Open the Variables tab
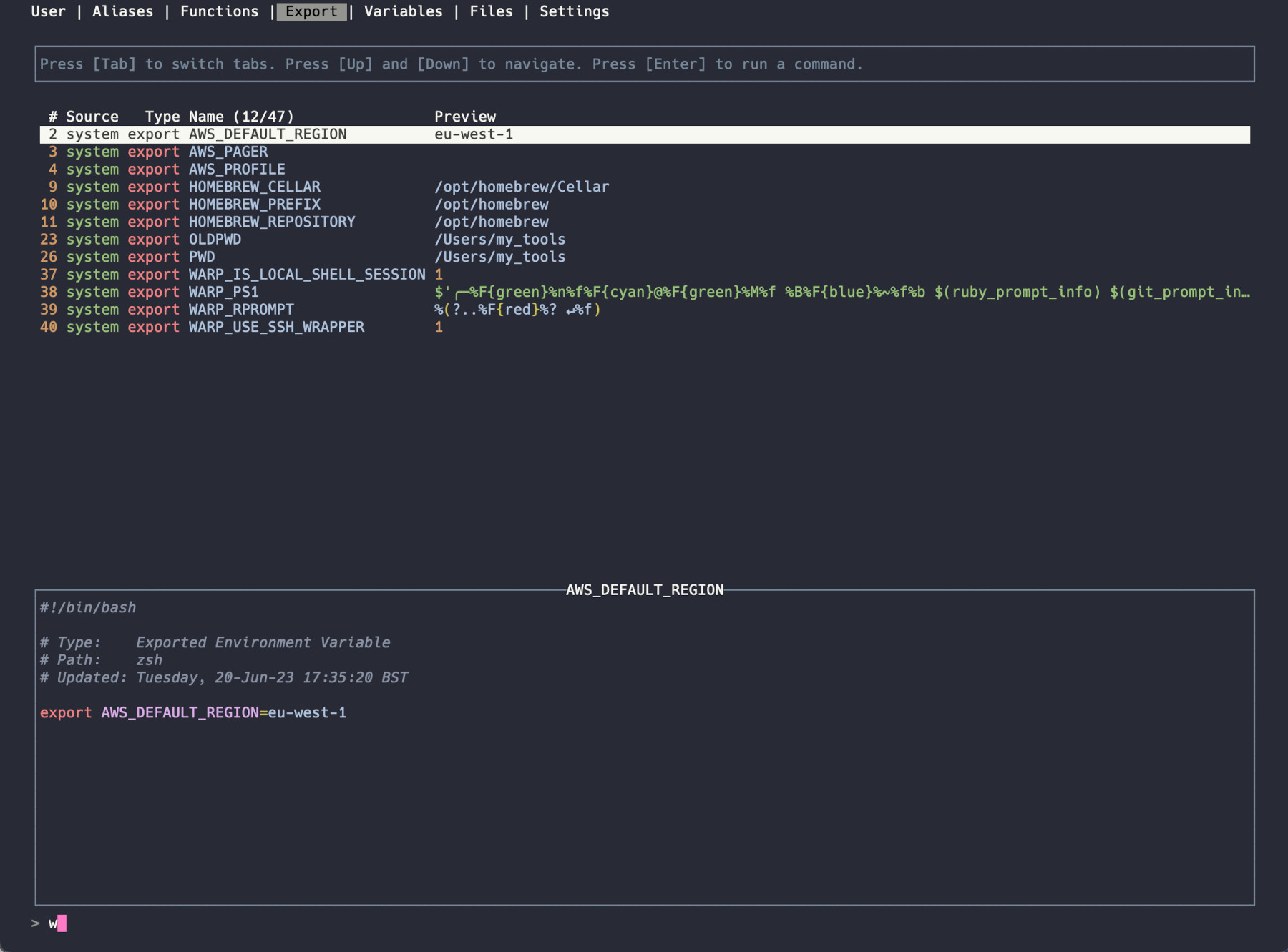The height and width of the screenshot is (952, 1288). 403,11
